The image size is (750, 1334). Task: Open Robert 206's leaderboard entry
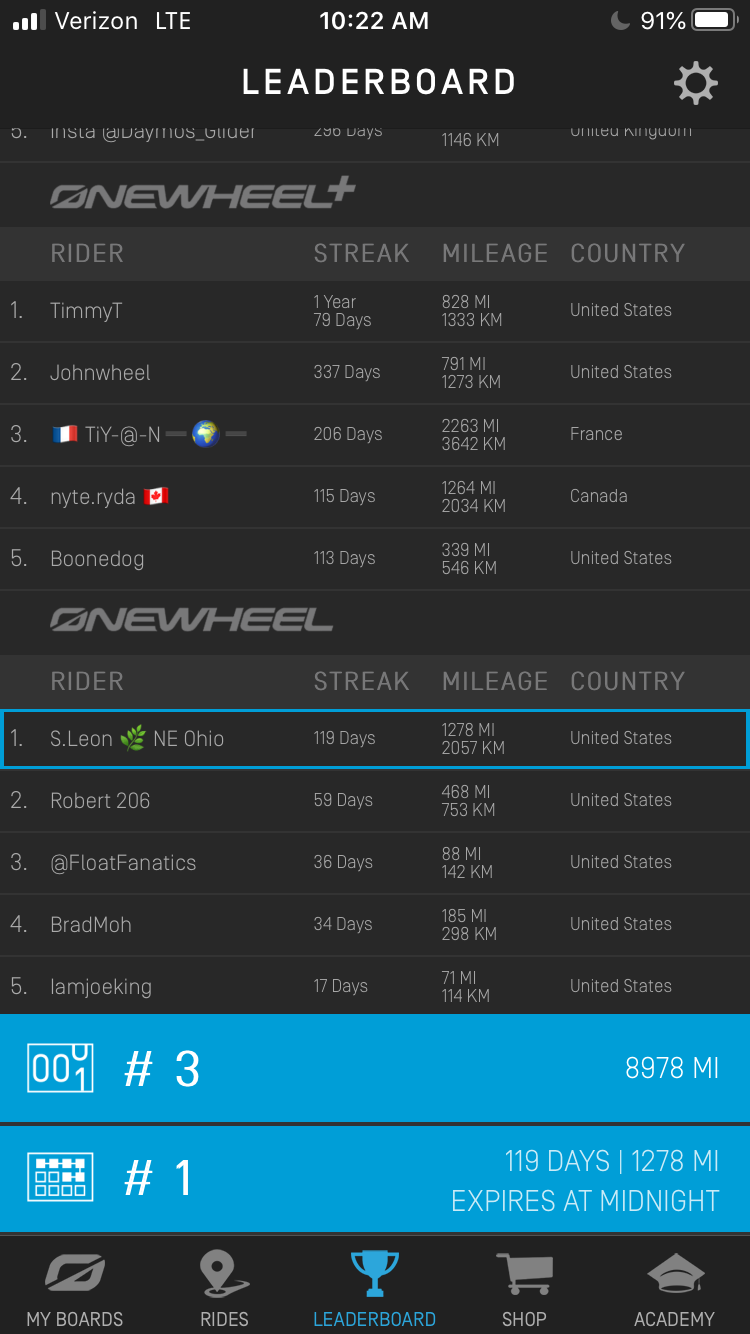tap(375, 801)
